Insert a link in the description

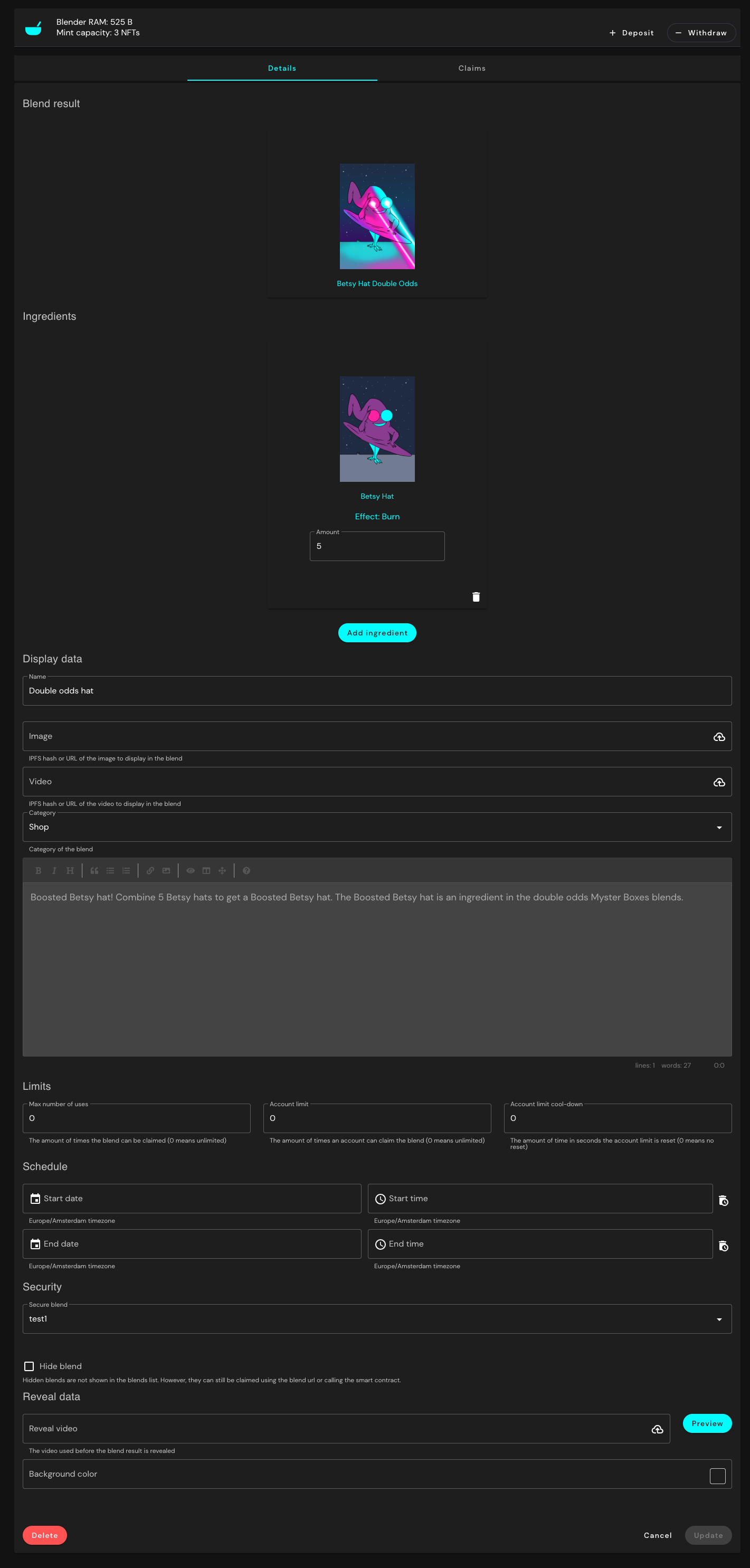[150, 870]
